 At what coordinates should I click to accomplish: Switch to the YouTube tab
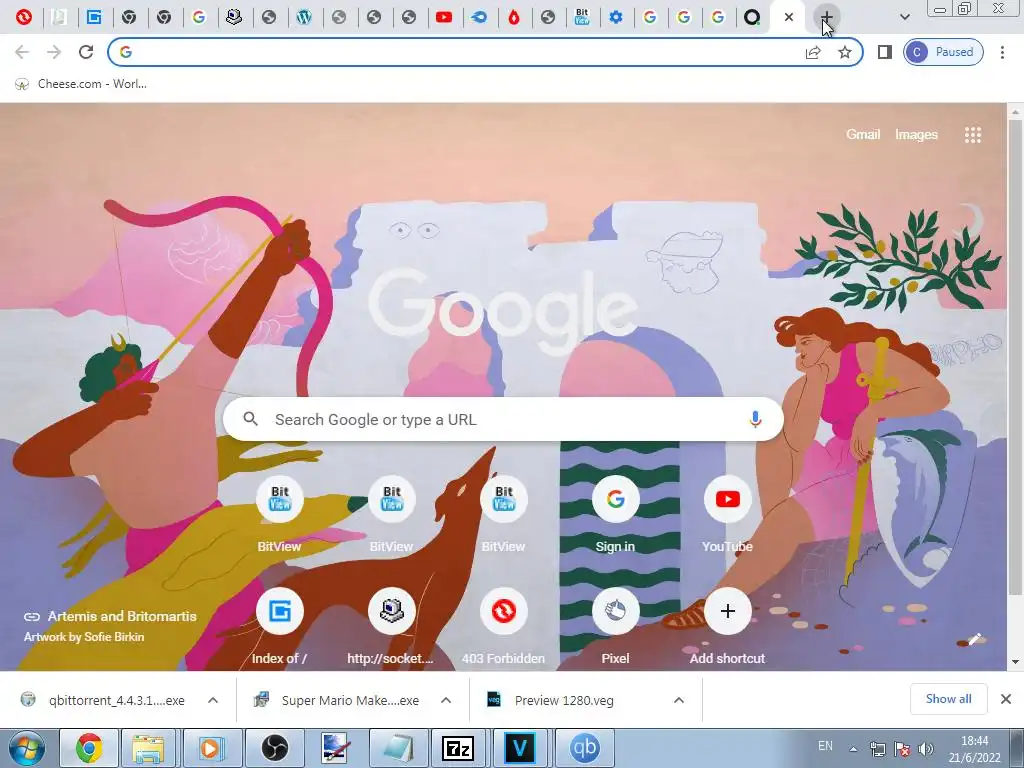[443, 18]
